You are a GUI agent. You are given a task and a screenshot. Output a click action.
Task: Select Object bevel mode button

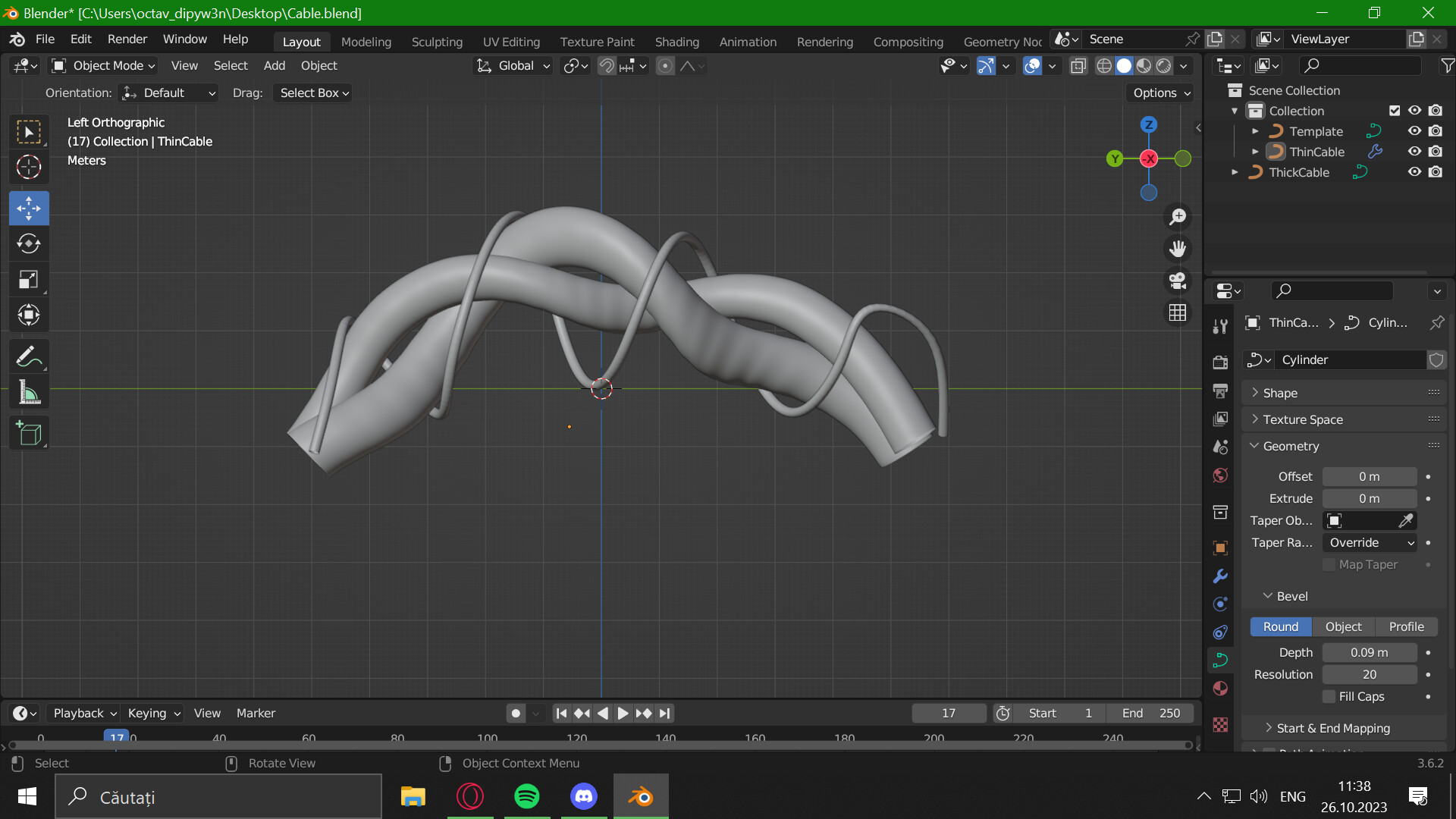1343,626
